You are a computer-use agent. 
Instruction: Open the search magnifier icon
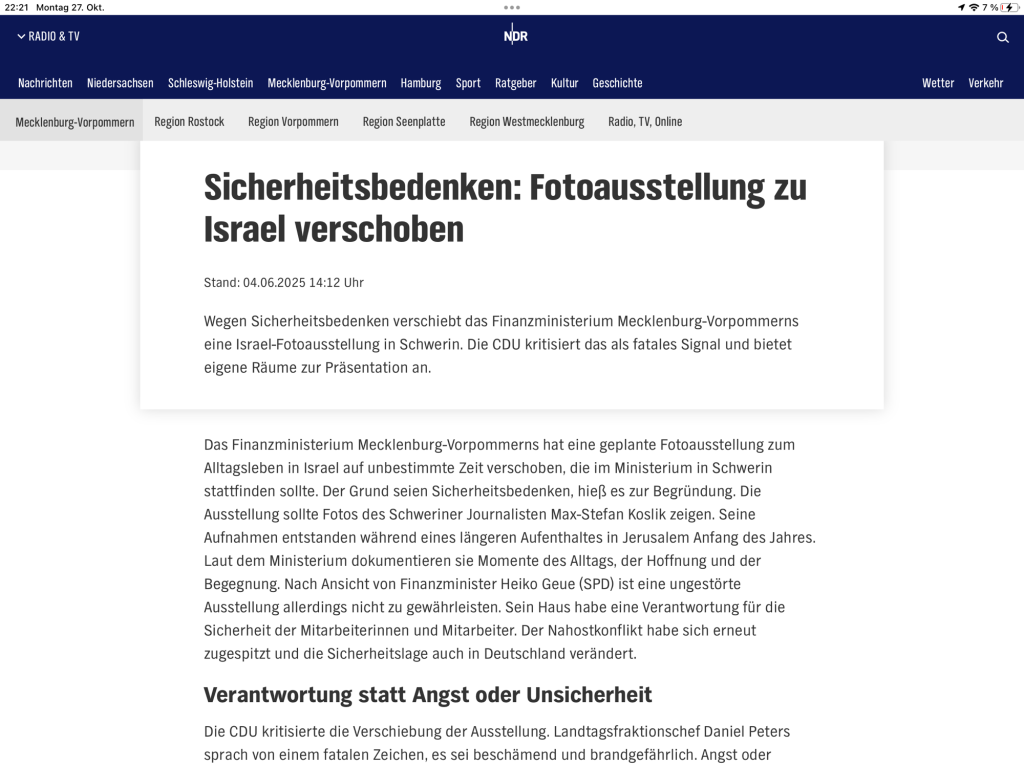click(1002, 37)
